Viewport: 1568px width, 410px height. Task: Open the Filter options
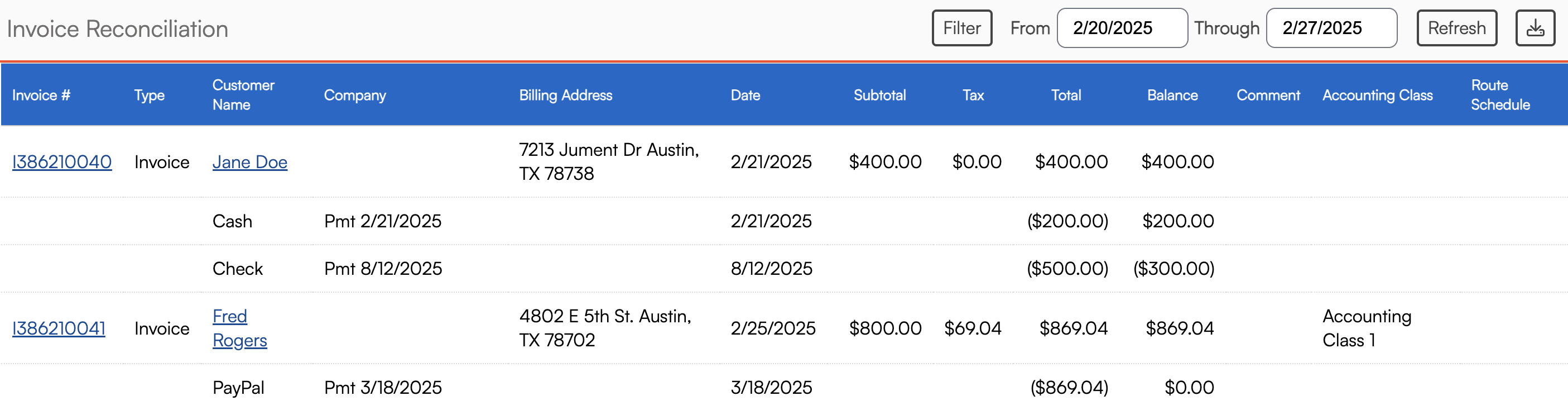(x=961, y=28)
